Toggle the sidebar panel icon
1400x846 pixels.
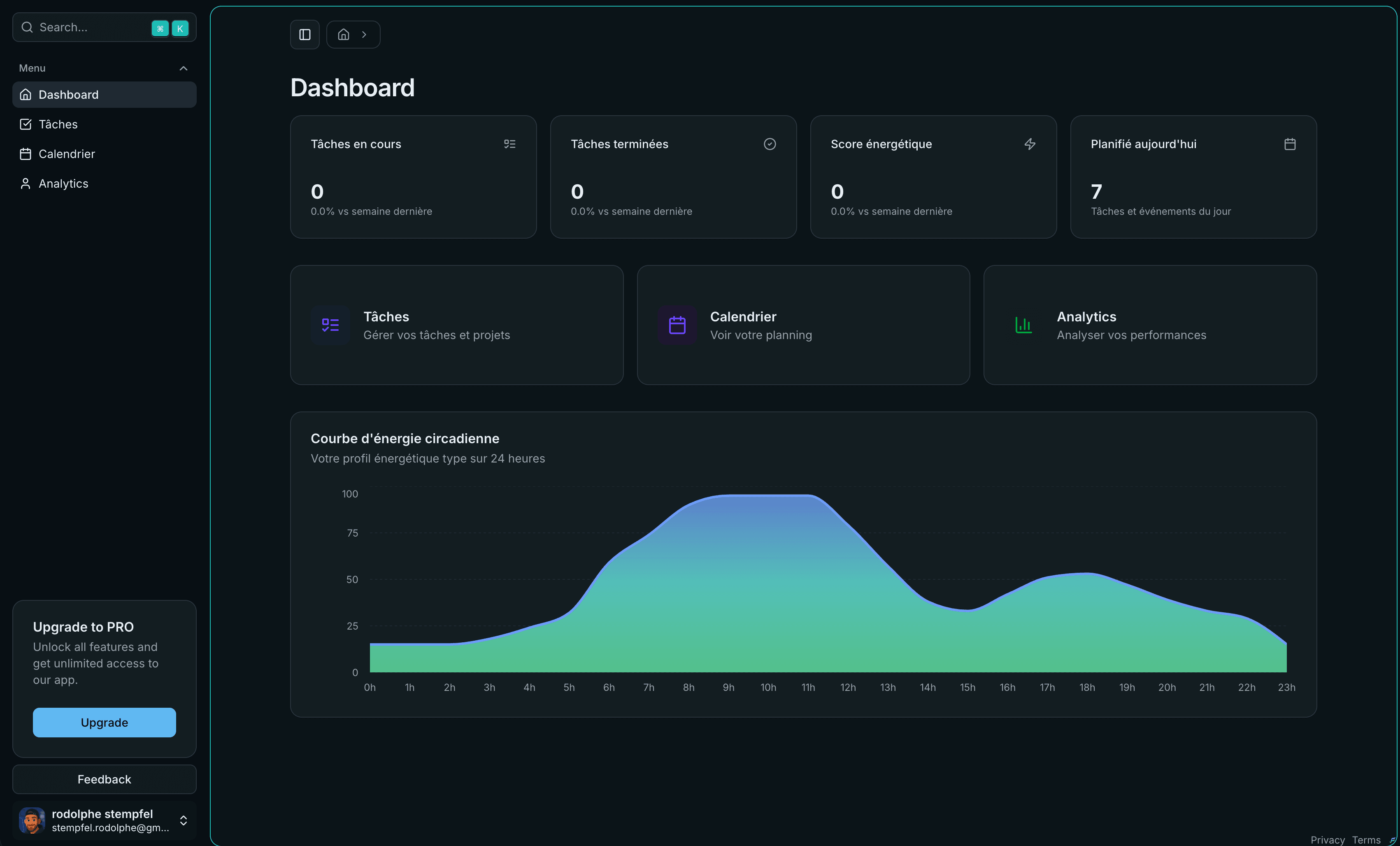(x=305, y=34)
